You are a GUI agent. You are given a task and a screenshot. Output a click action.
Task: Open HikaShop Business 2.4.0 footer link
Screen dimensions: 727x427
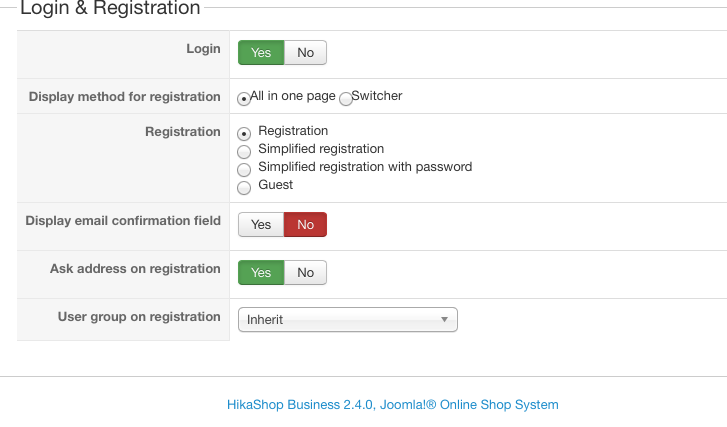coord(393,405)
